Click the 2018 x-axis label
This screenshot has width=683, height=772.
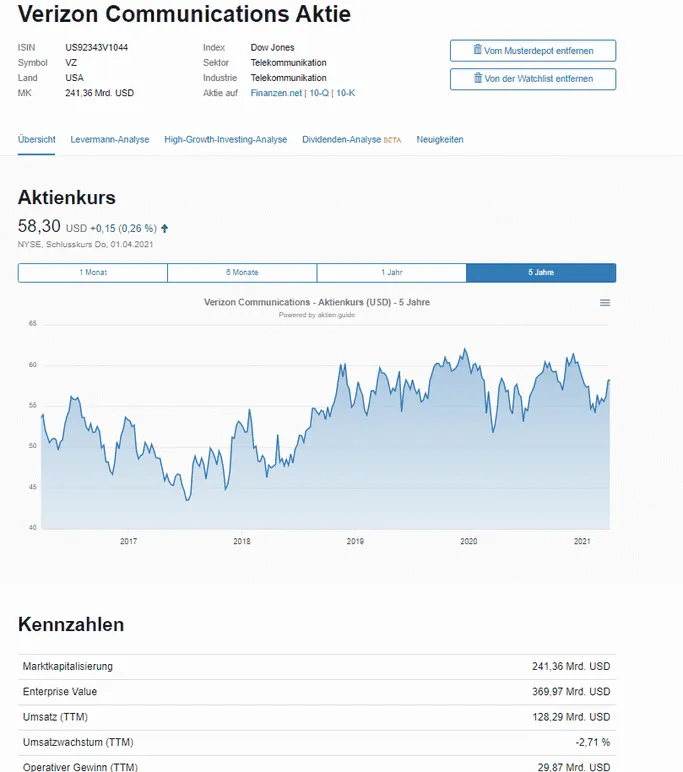(242, 542)
